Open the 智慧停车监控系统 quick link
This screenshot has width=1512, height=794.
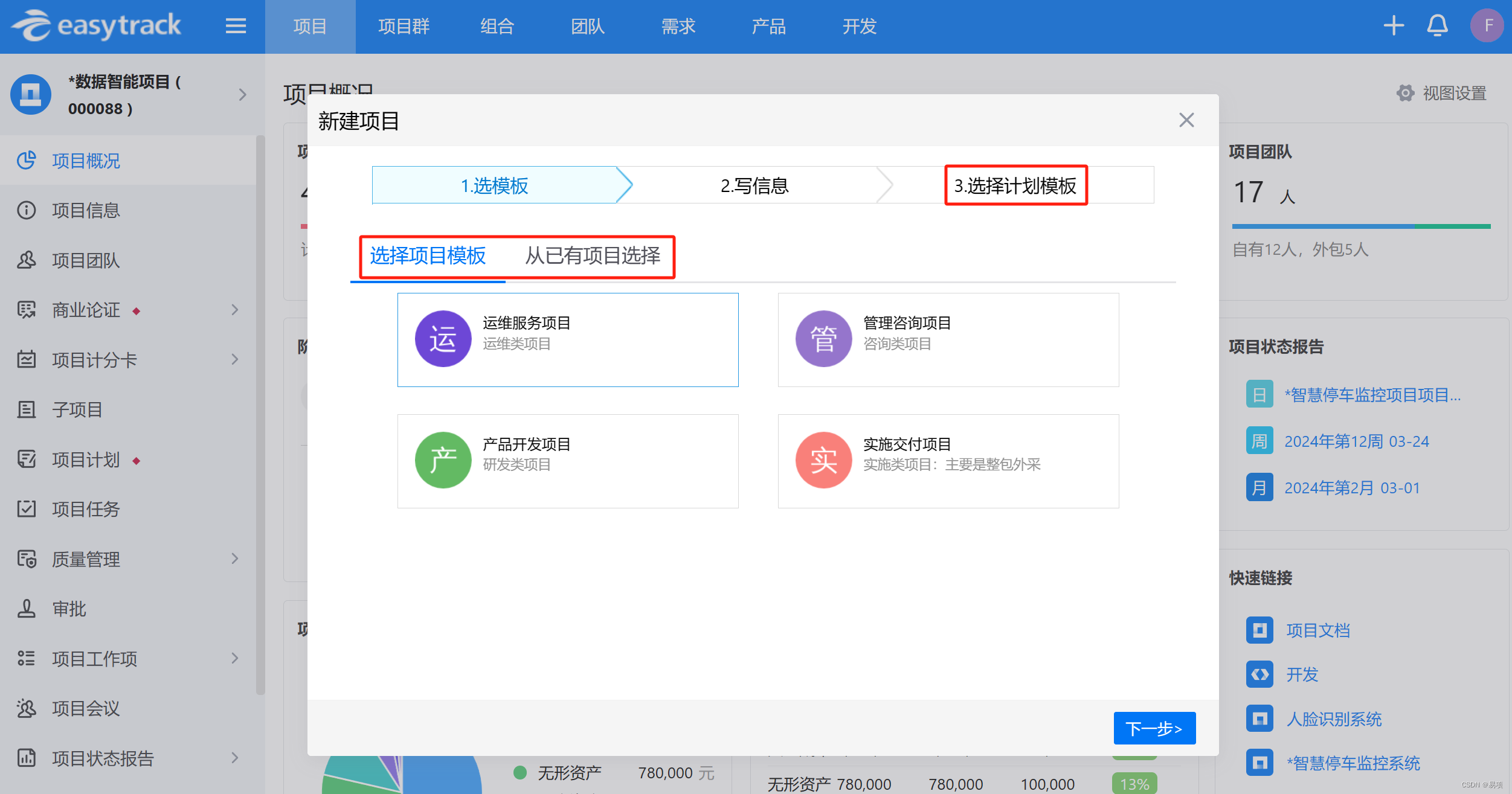tap(1353, 763)
